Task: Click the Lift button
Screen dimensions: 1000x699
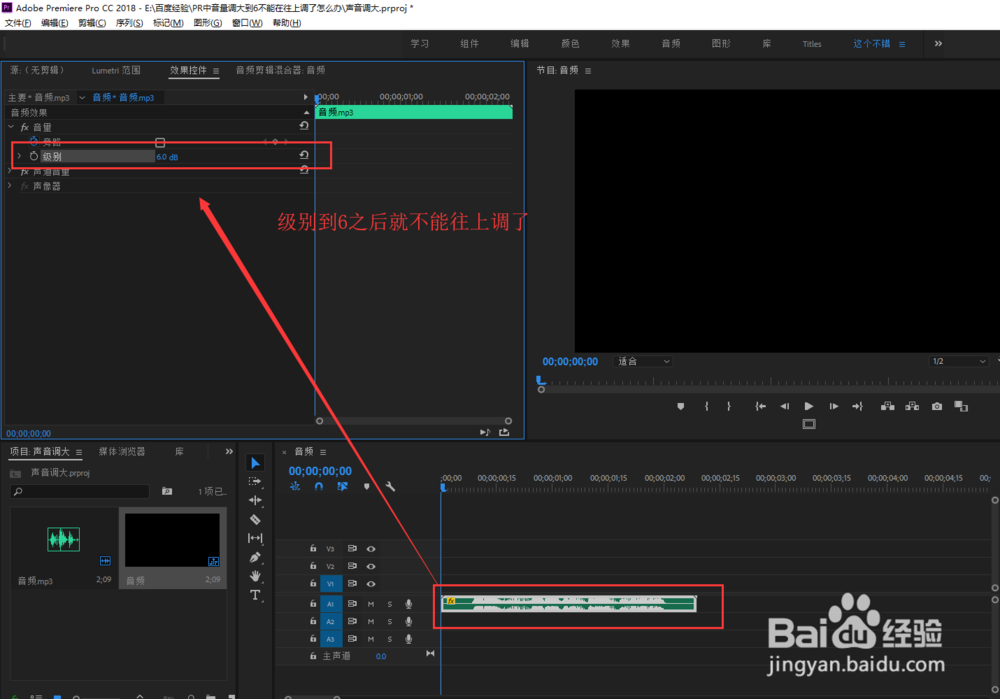Action: (x=887, y=406)
